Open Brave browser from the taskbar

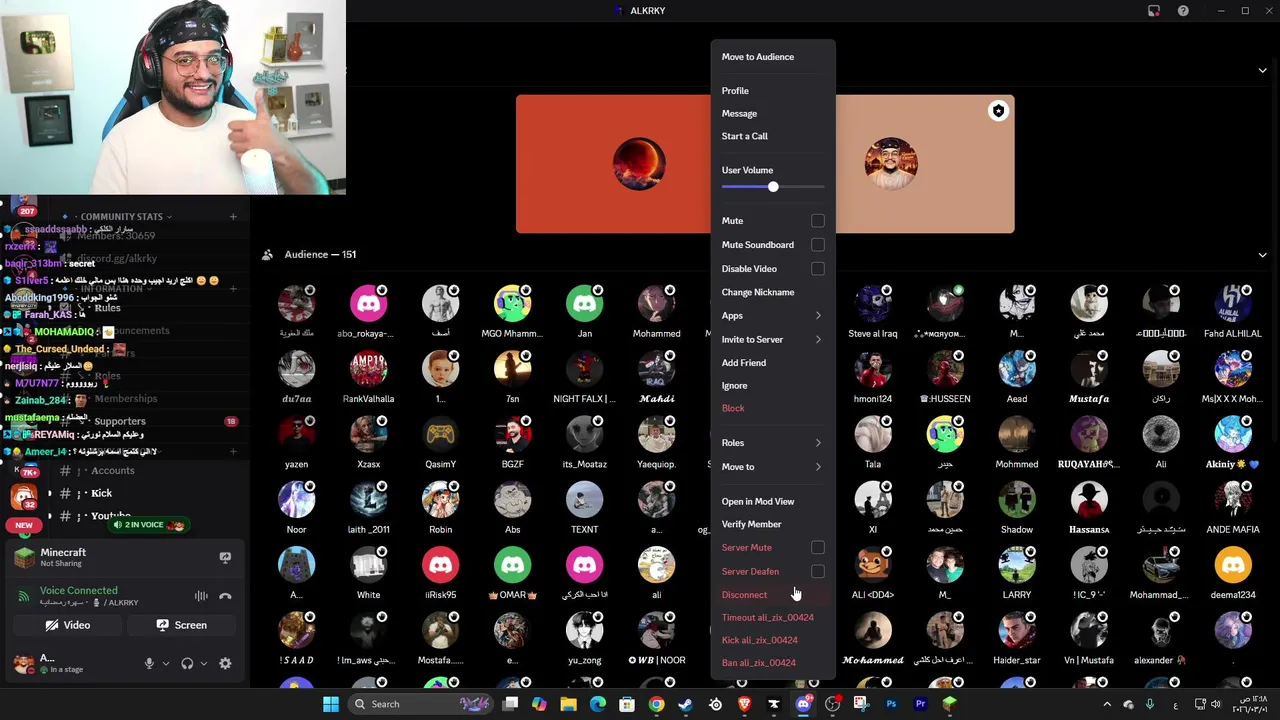pos(744,704)
